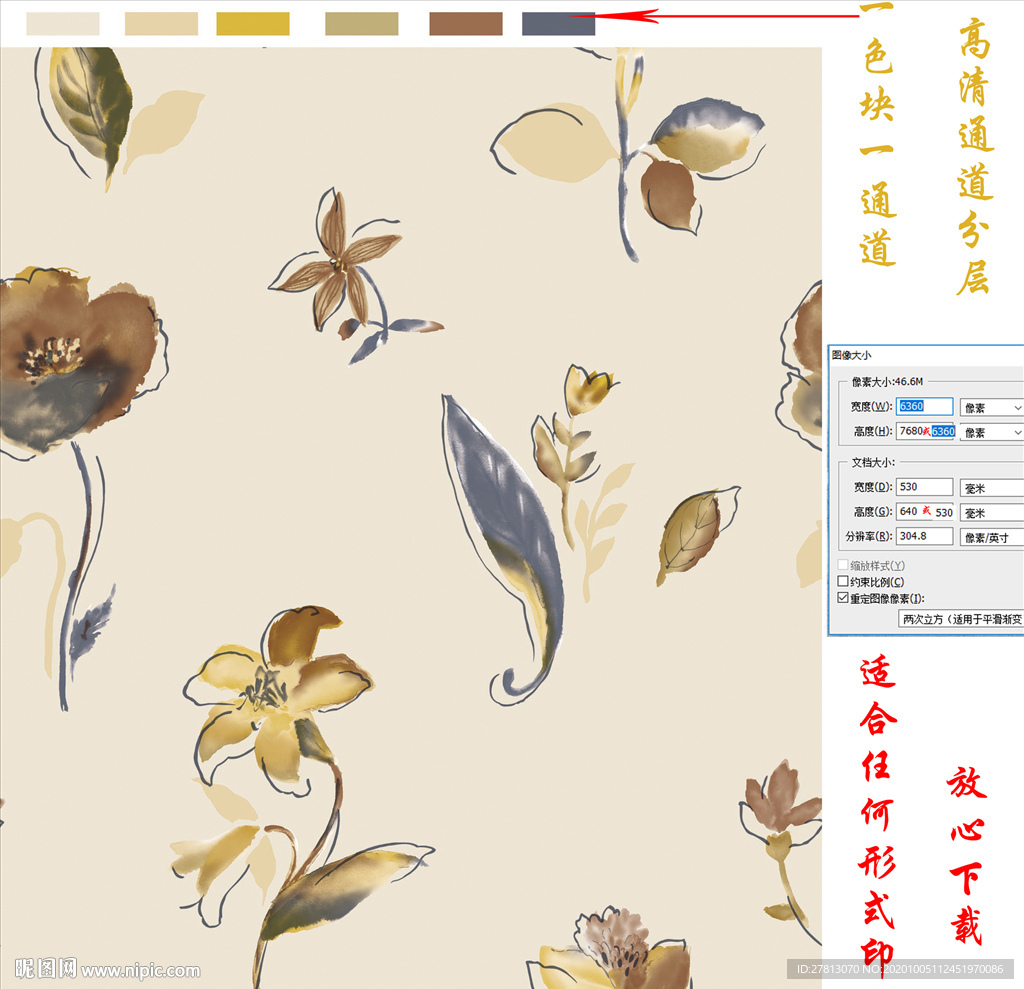
Task: Click the 像素大小:46.6M label
Action: pos(887,381)
